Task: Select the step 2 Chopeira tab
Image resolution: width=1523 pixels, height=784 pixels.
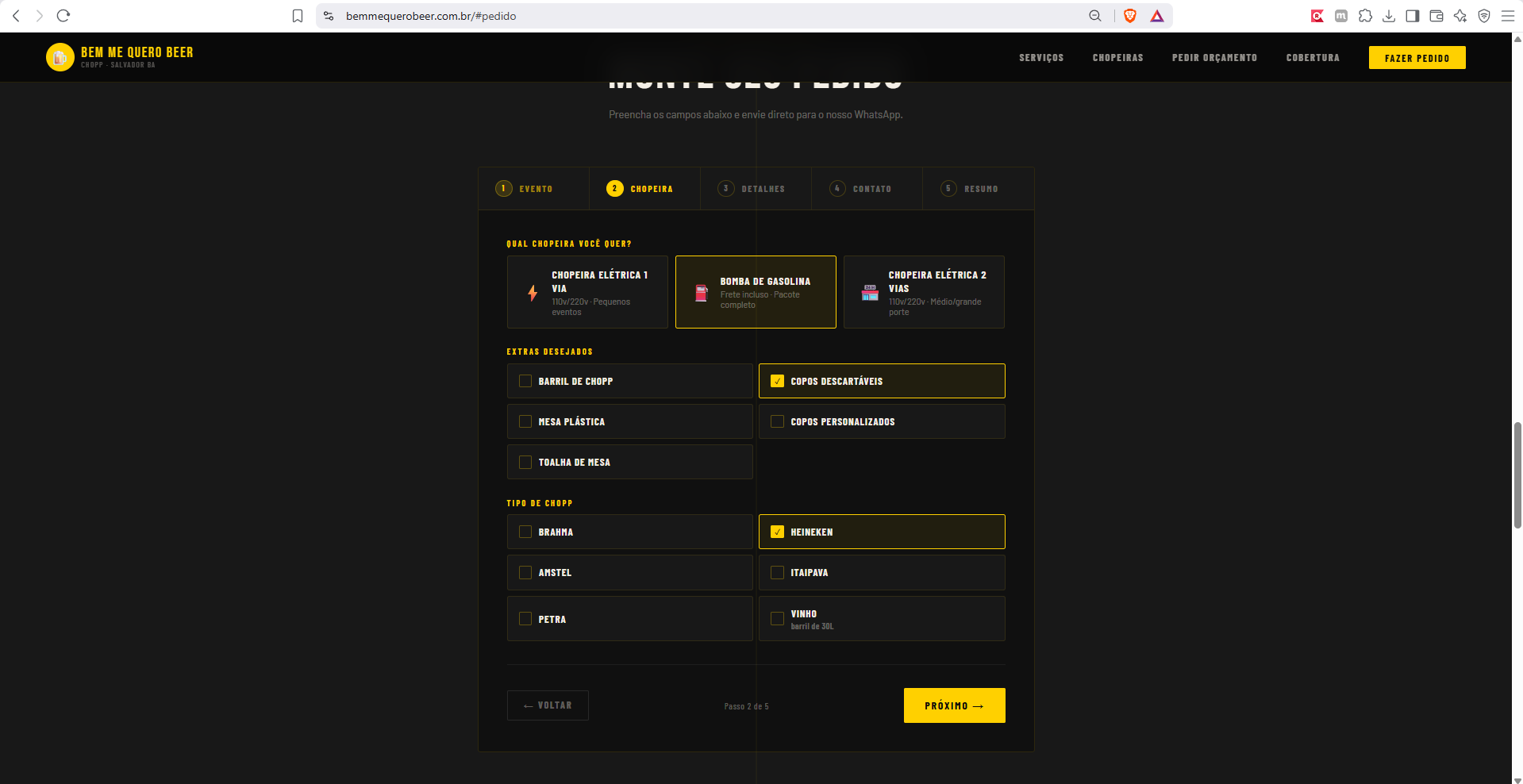Action: point(645,189)
